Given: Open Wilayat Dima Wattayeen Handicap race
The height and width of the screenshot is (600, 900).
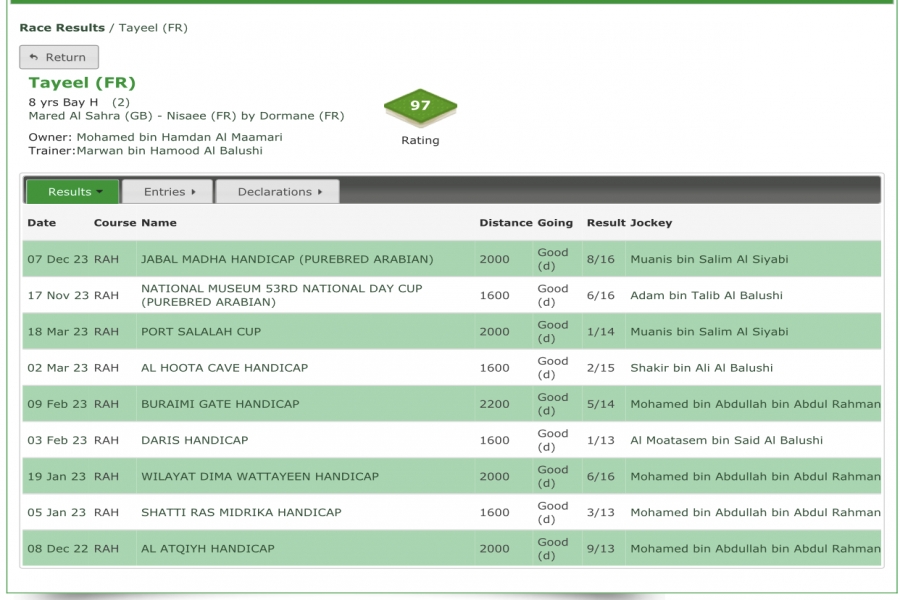Looking at the screenshot, I should tap(259, 476).
